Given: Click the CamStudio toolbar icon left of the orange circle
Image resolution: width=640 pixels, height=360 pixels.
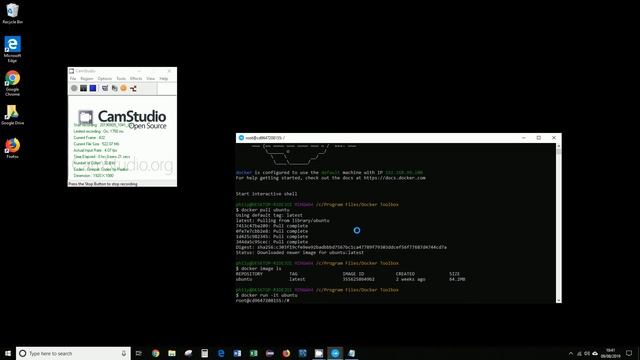Looking at the screenshot, I should (x=114, y=88).
